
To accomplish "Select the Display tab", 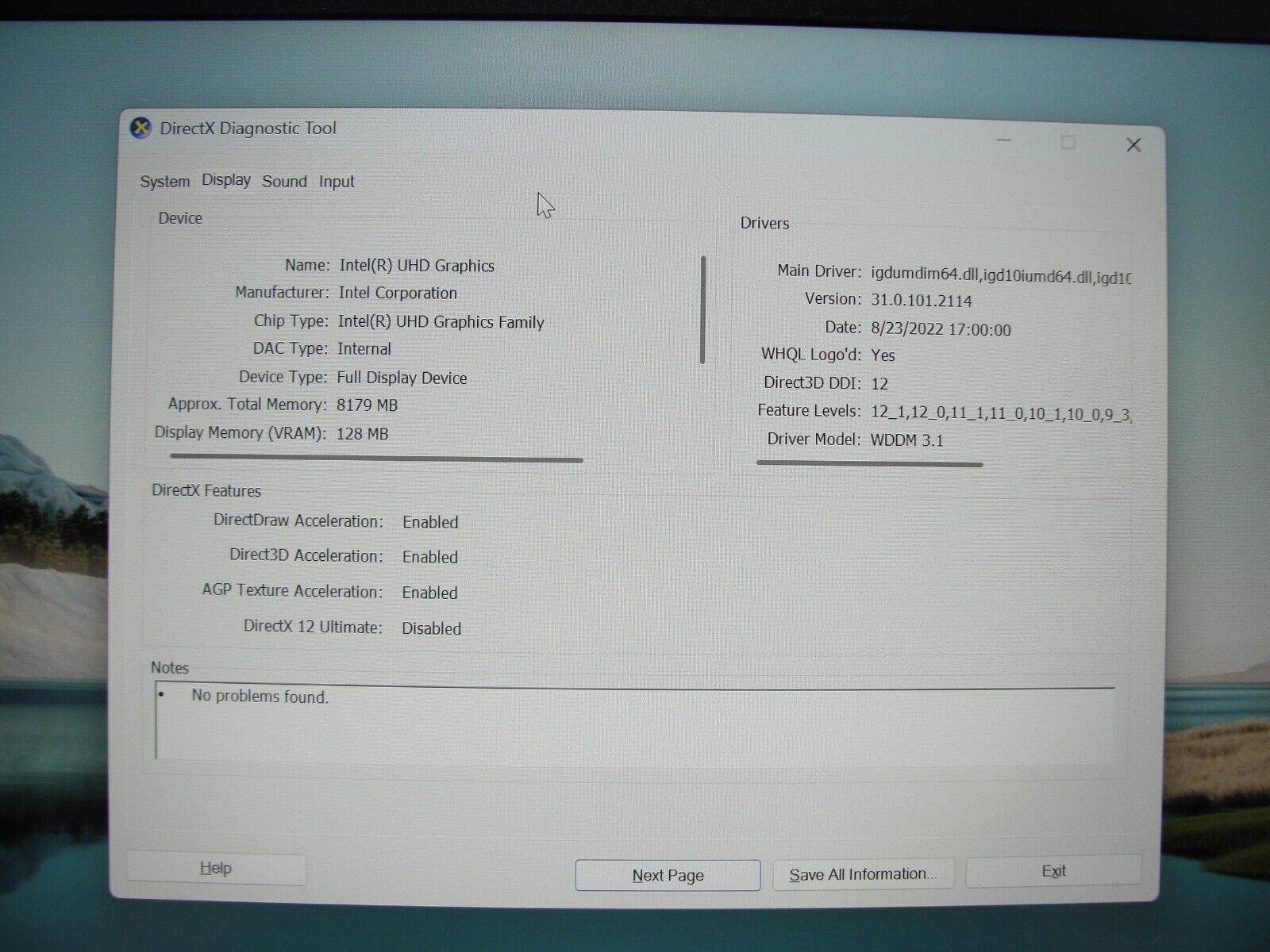I will (x=226, y=180).
